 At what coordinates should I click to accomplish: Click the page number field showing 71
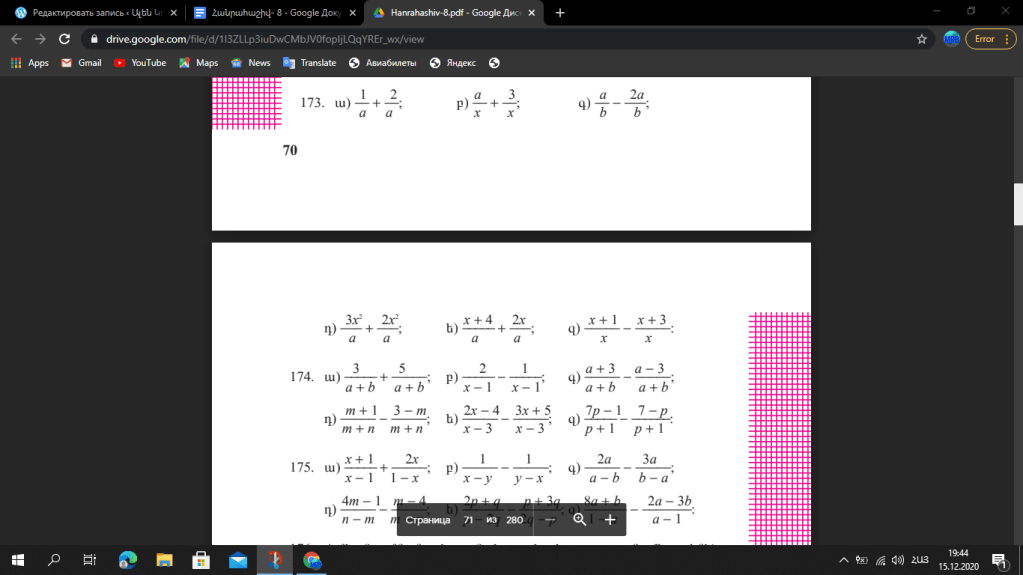(468, 520)
